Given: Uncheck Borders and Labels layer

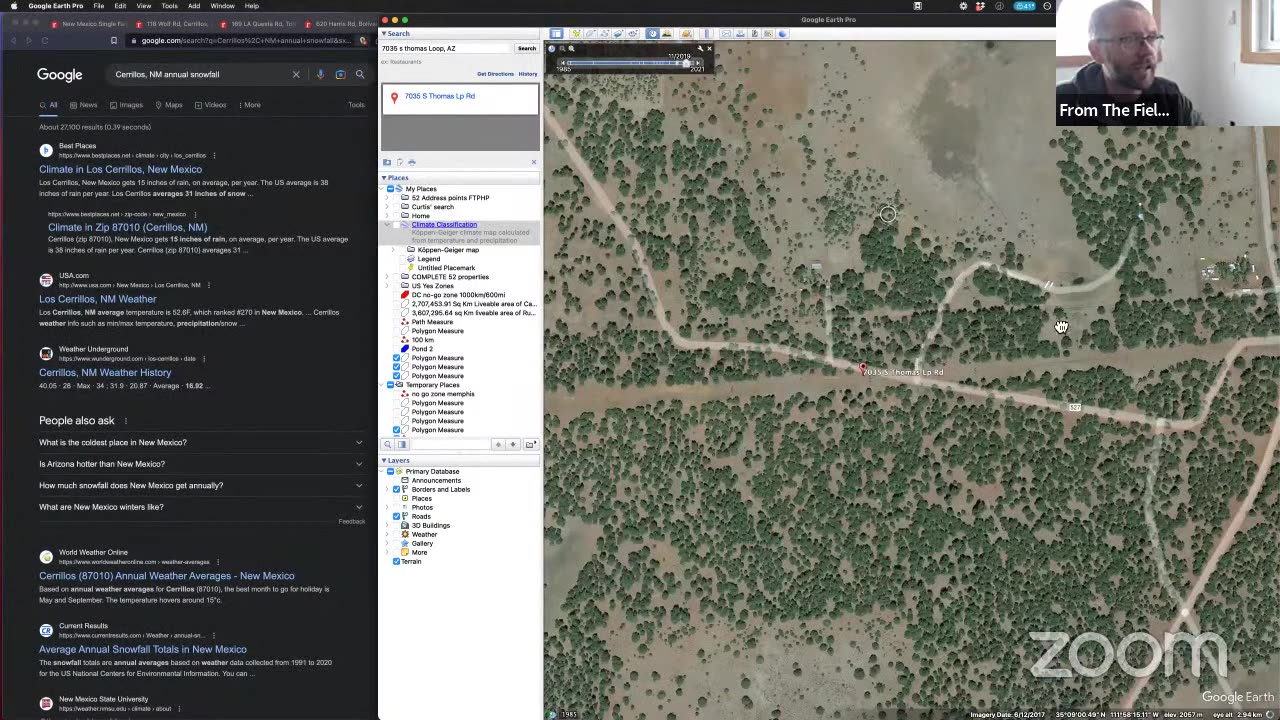Looking at the screenshot, I should click(396, 489).
